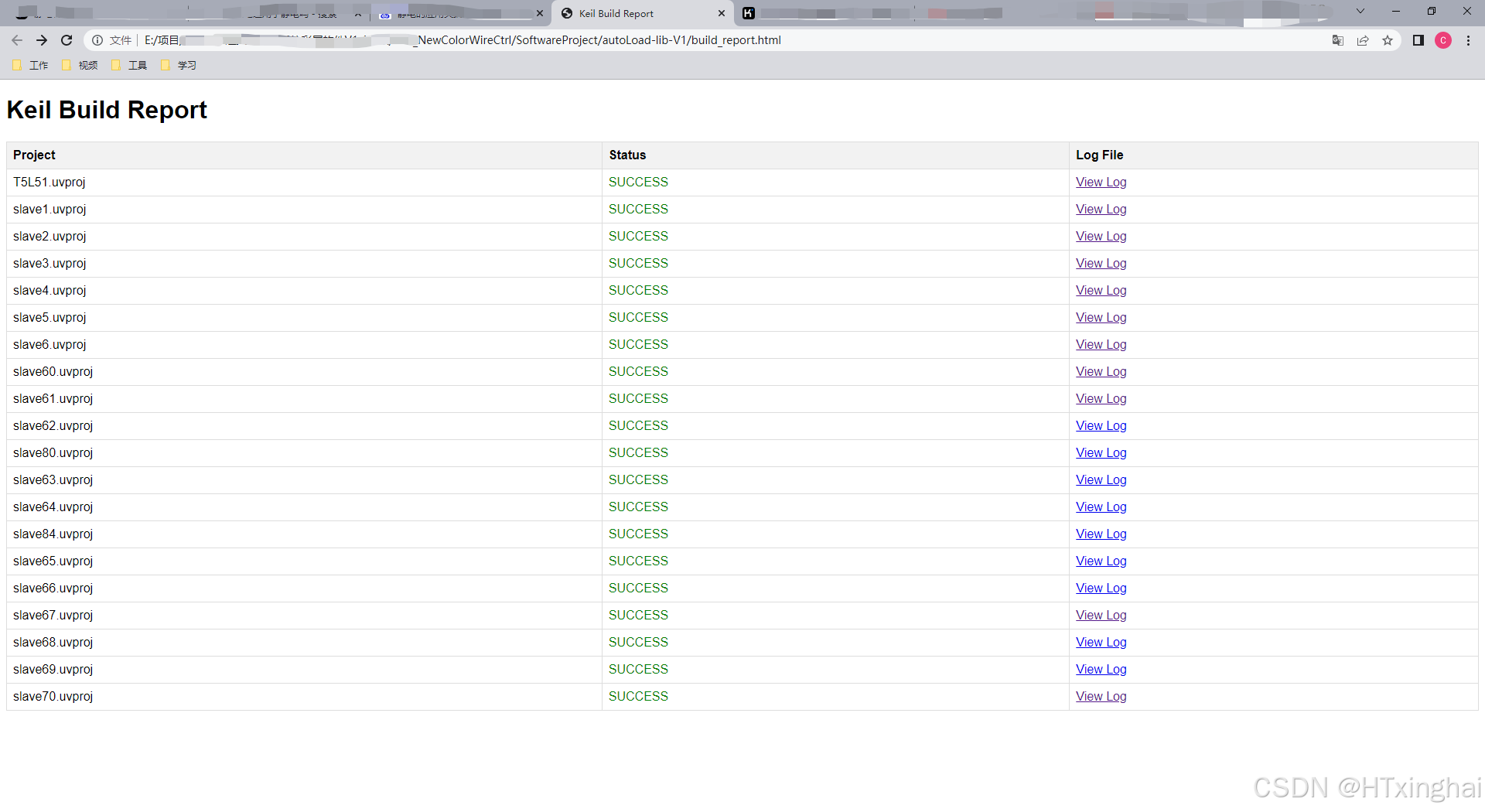This screenshot has width=1485, height=812.
Task: Click SUCCESS status of slave3.uvproj
Action: (638, 264)
